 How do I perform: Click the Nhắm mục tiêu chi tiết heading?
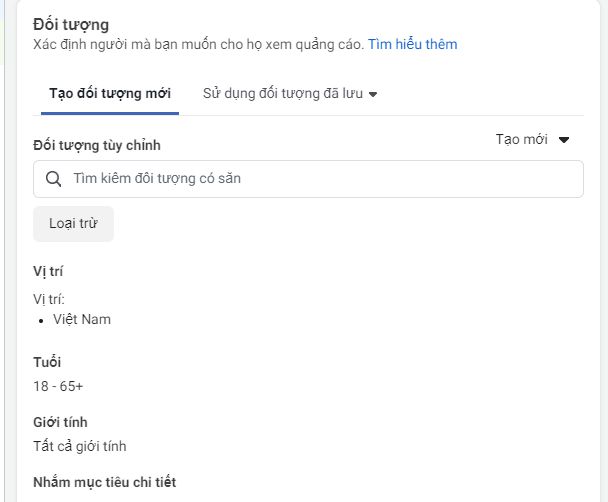pos(105,482)
